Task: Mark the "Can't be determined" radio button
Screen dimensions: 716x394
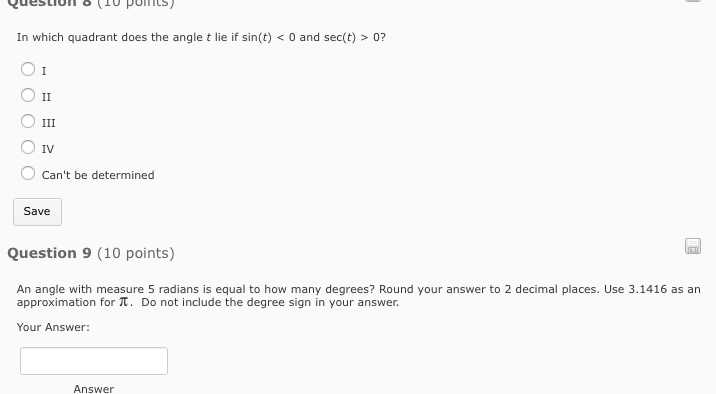Action: coord(28,173)
